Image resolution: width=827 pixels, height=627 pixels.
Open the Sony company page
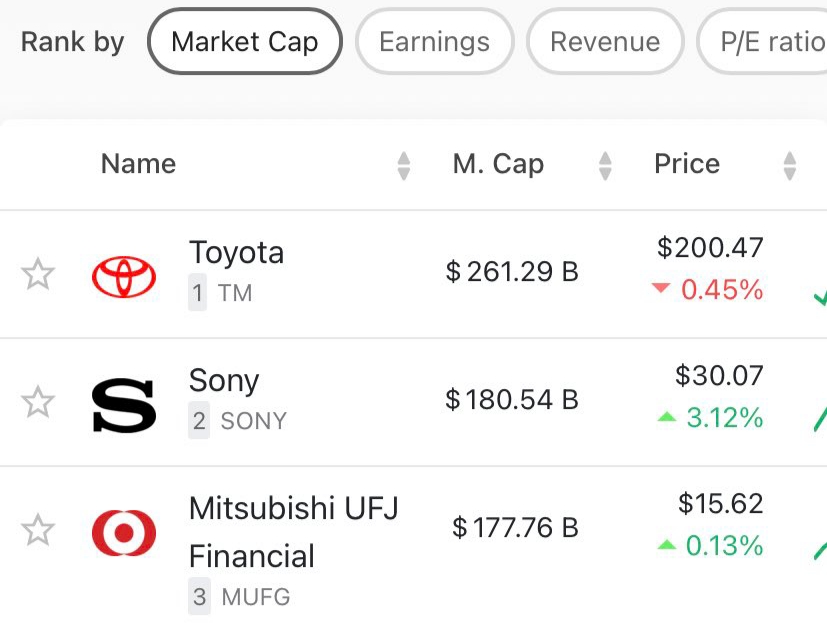tap(224, 381)
